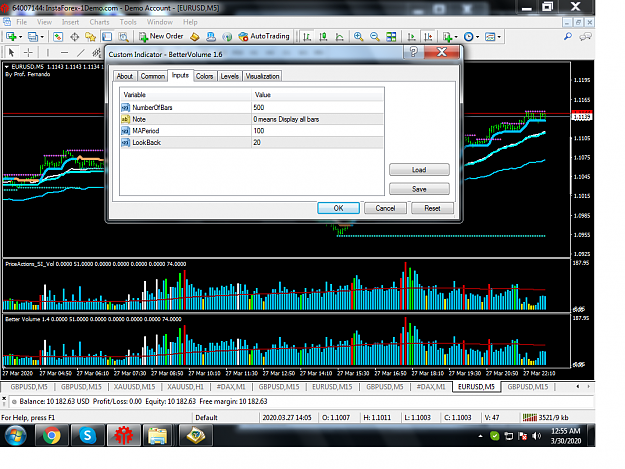
Task: Select the vertical line drawing tool
Action: 47,52
